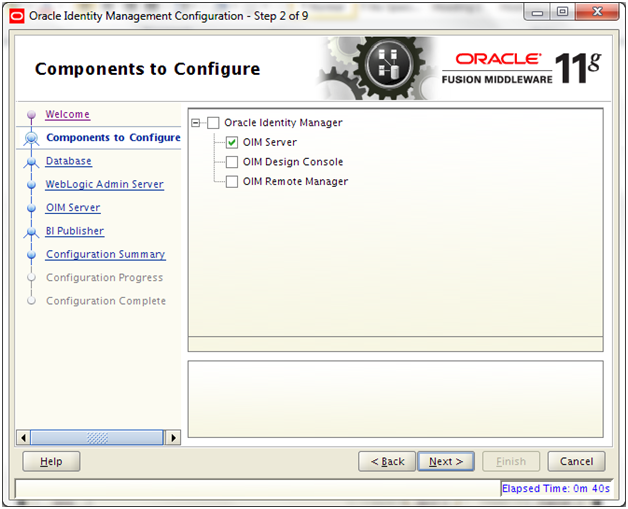The height and width of the screenshot is (509, 628).
Task: Open the Welcome step link
Action: pyautogui.click(x=67, y=114)
